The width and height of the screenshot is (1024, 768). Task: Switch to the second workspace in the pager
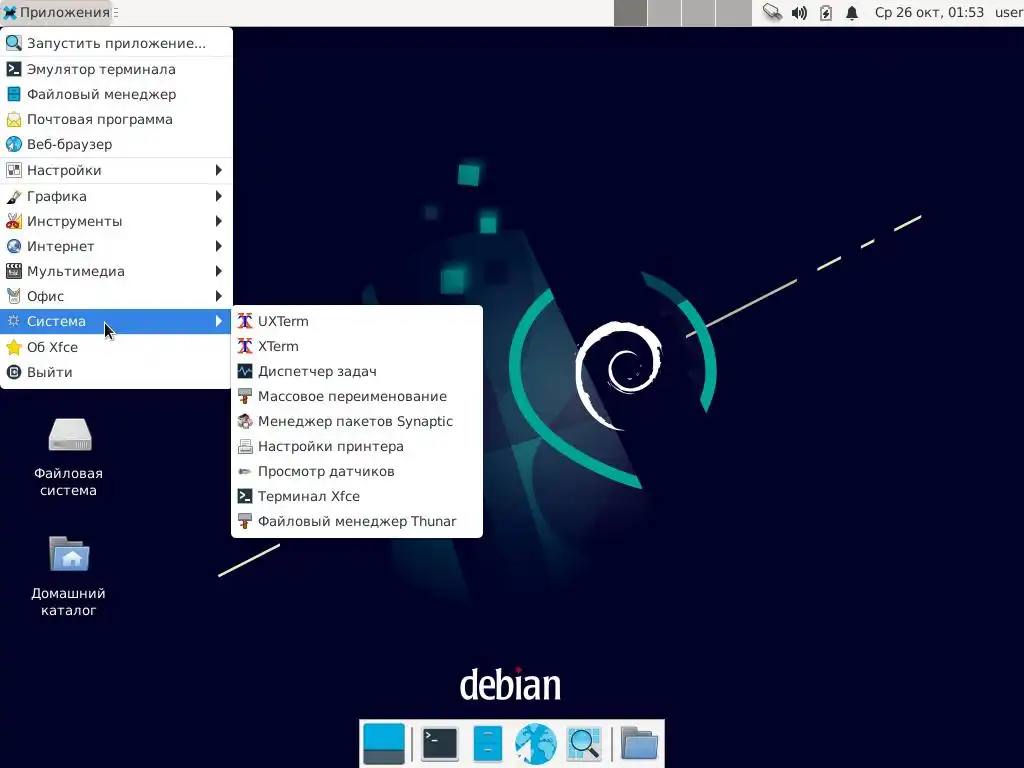point(664,13)
